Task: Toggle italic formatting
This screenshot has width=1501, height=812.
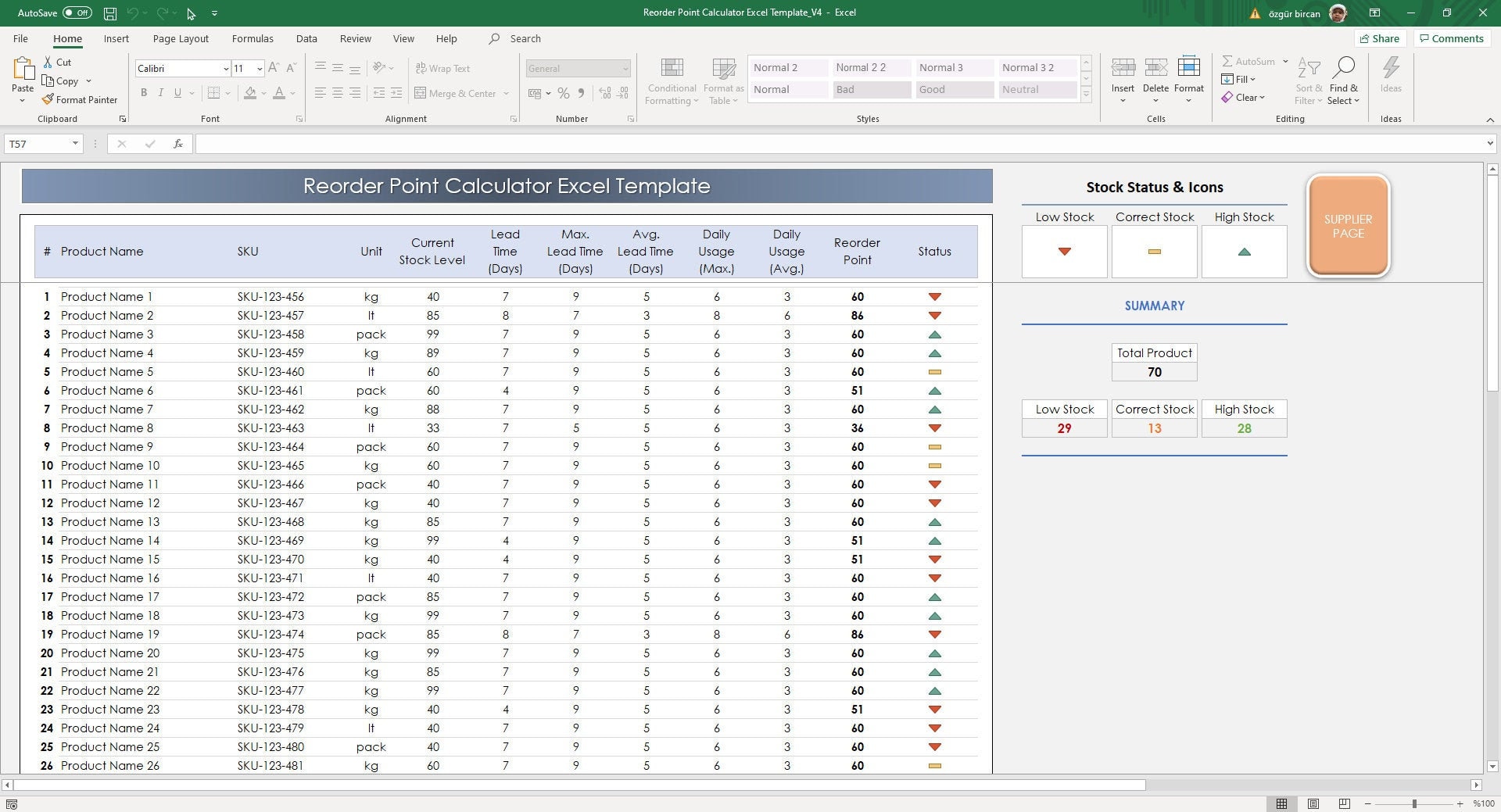Action: (161, 93)
